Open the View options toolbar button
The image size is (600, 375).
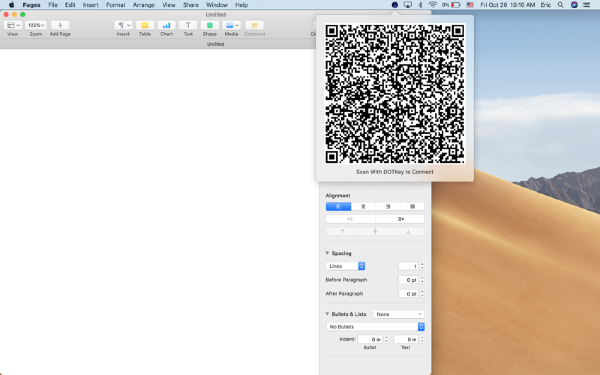pos(13,25)
